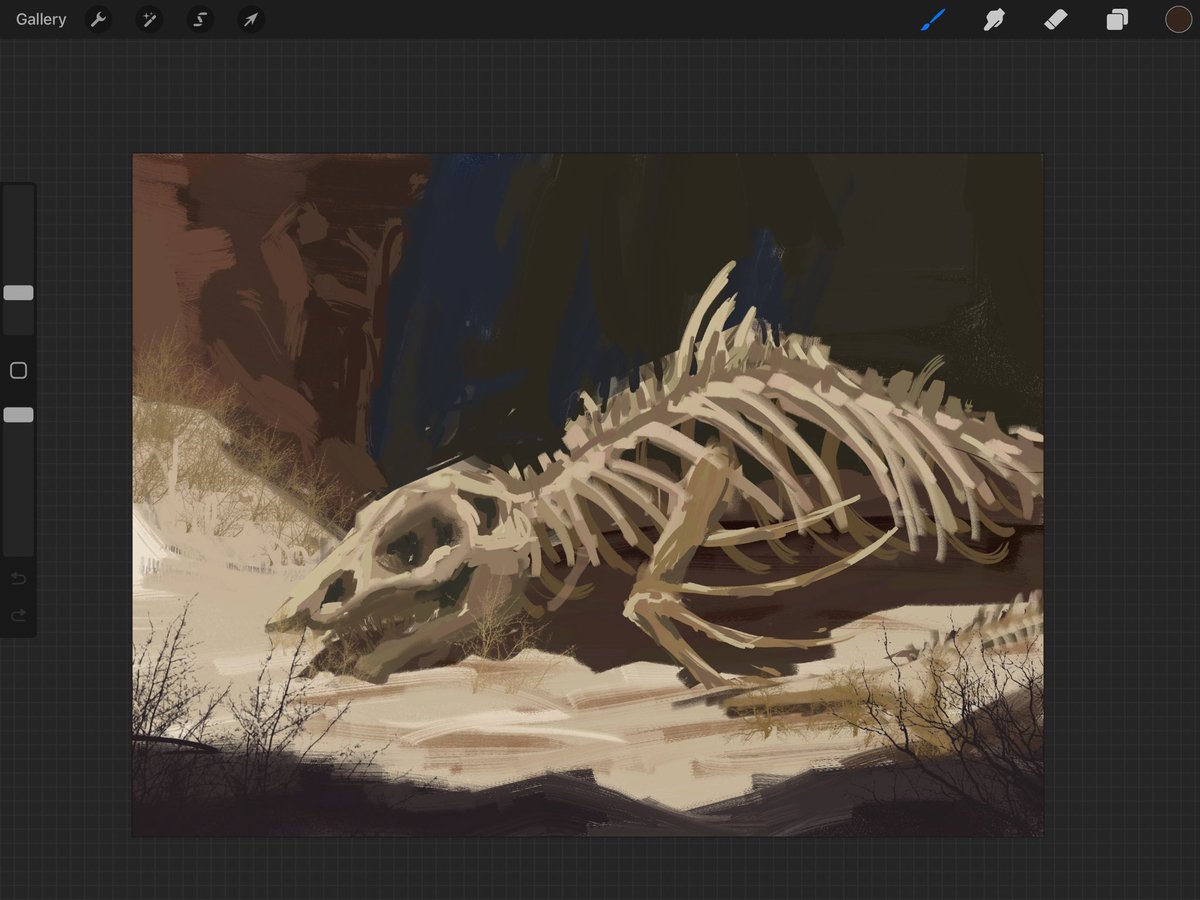
Task: Open the Actions wrench menu
Action: tap(98, 19)
